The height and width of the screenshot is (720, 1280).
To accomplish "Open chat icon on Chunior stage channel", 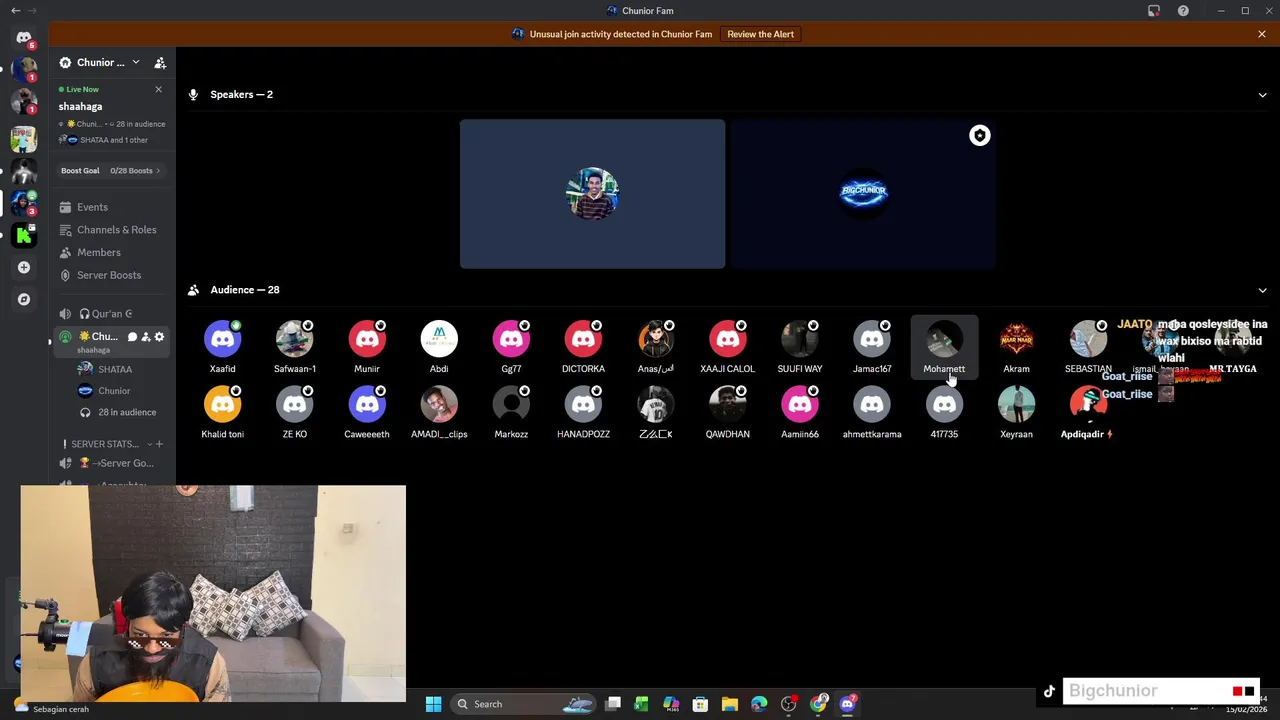I will click(x=132, y=337).
